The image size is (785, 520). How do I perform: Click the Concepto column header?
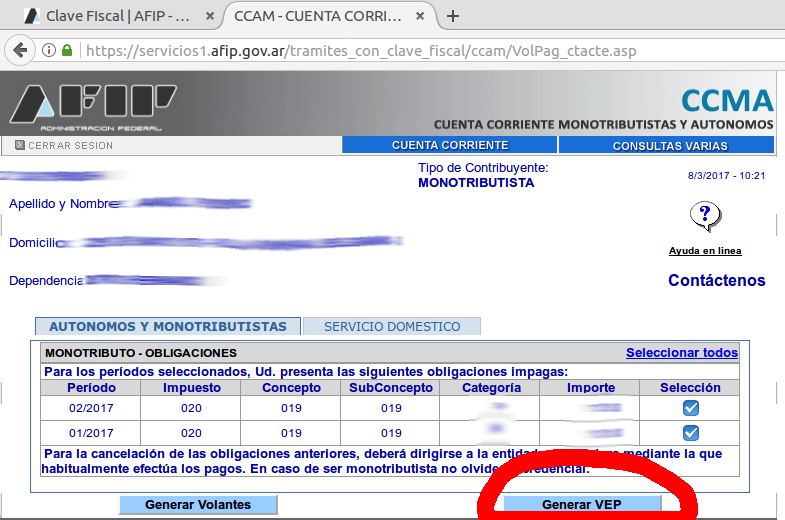click(x=291, y=388)
